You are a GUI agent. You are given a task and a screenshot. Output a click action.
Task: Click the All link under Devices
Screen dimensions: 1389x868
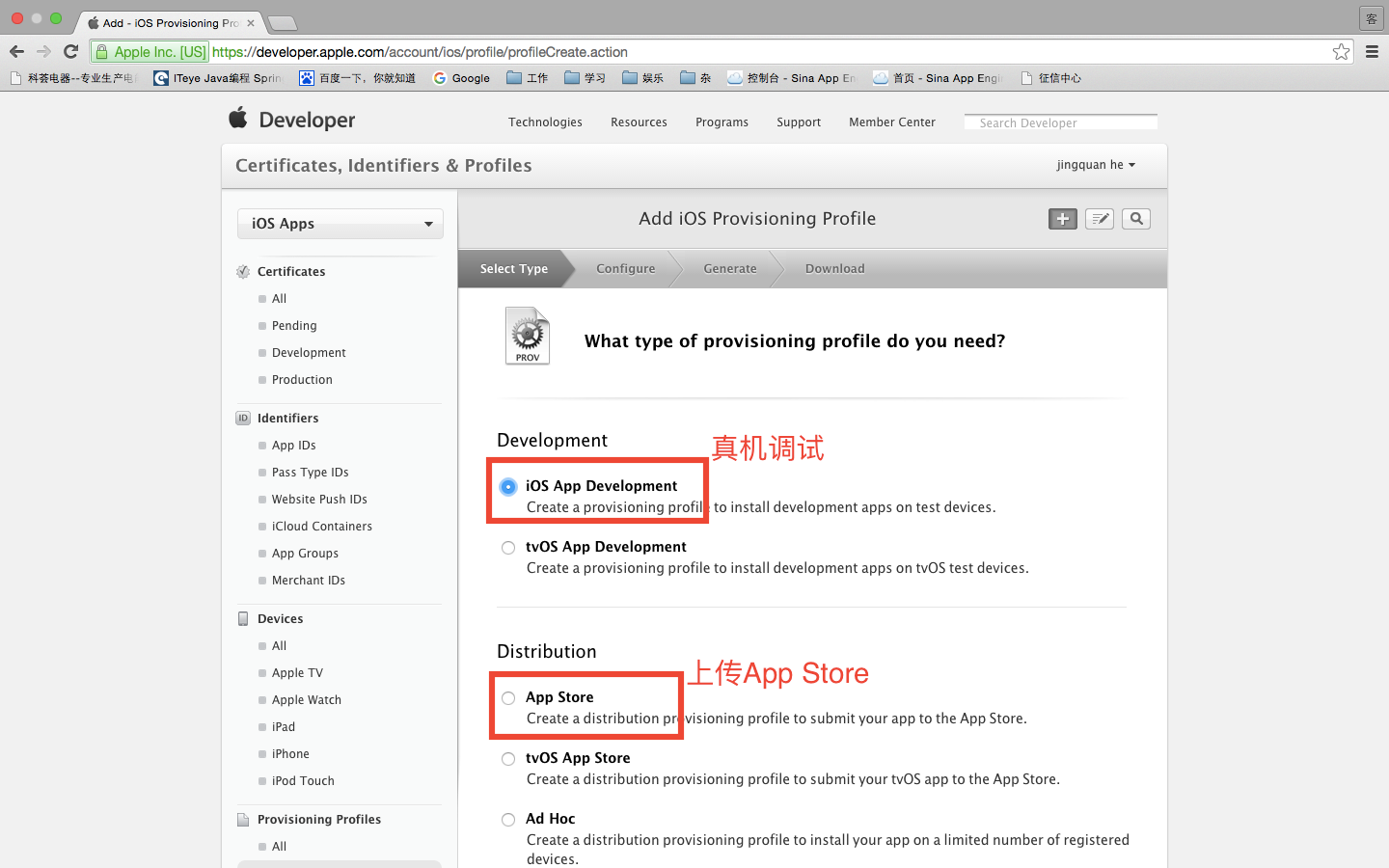pos(279,646)
